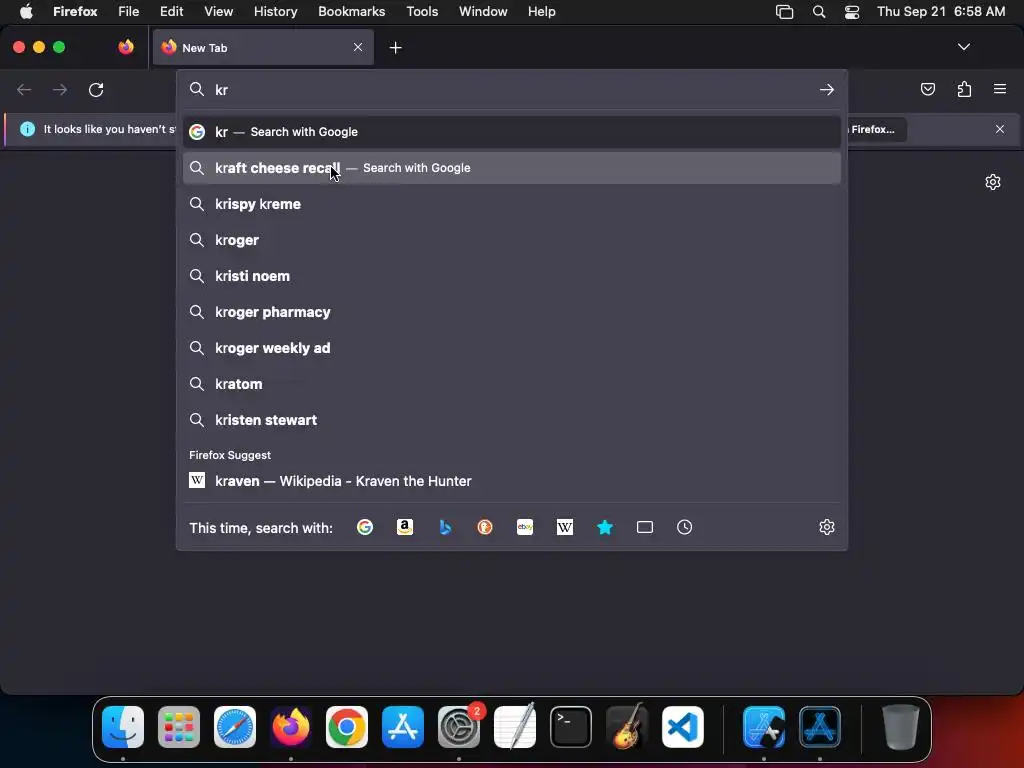
Task: Launch Google Chrome from the Dock
Action: tap(347, 727)
